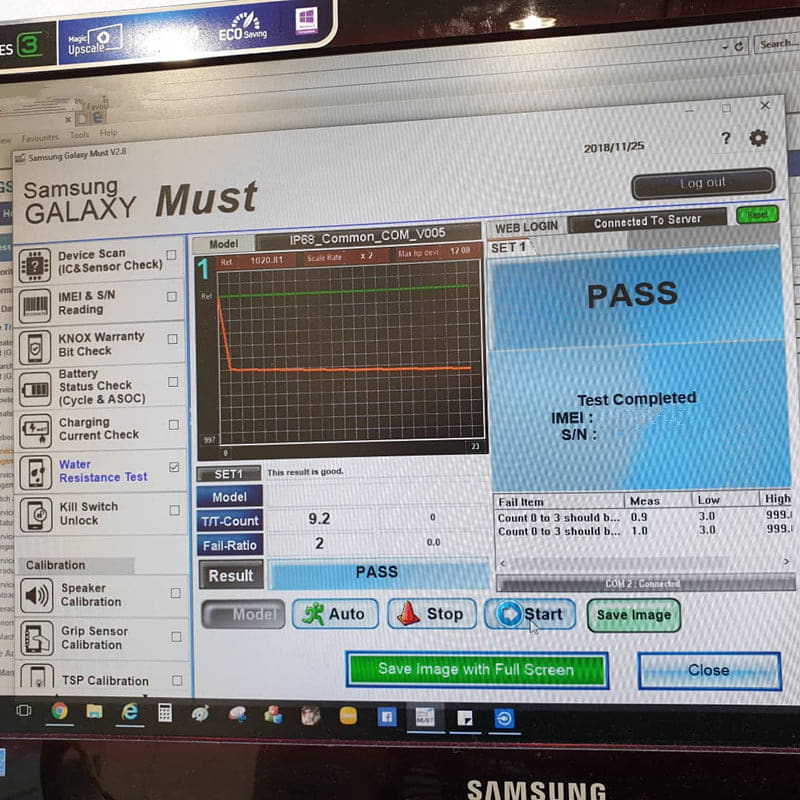Enable the Battery Status Check checkbox
800x800 pixels.
click(x=173, y=382)
